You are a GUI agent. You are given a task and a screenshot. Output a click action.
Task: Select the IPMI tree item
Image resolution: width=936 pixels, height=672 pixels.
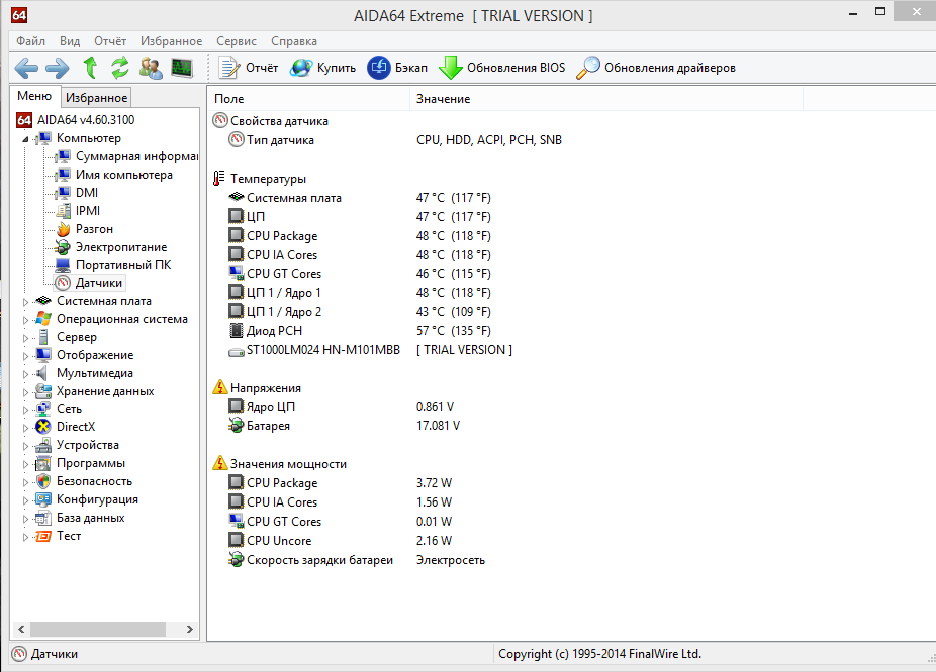[x=88, y=211]
